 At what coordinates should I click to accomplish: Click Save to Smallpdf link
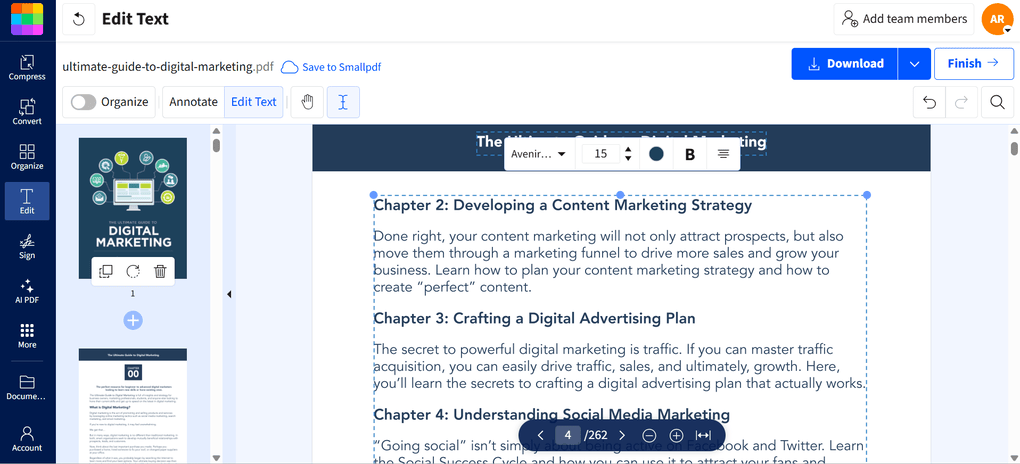tap(331, 66)
